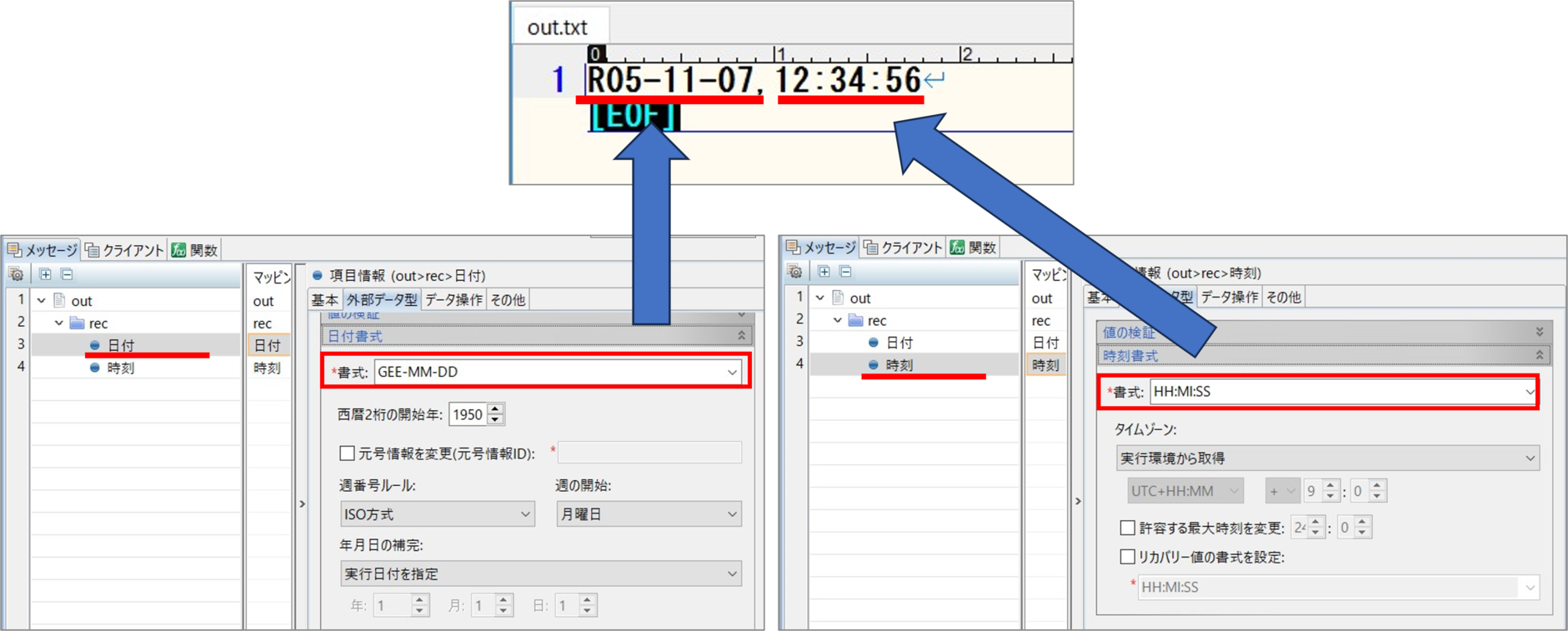Screen dimensions: 1568x631
Task: Open クライアント tab in right panel
Action: pos(903,248)
